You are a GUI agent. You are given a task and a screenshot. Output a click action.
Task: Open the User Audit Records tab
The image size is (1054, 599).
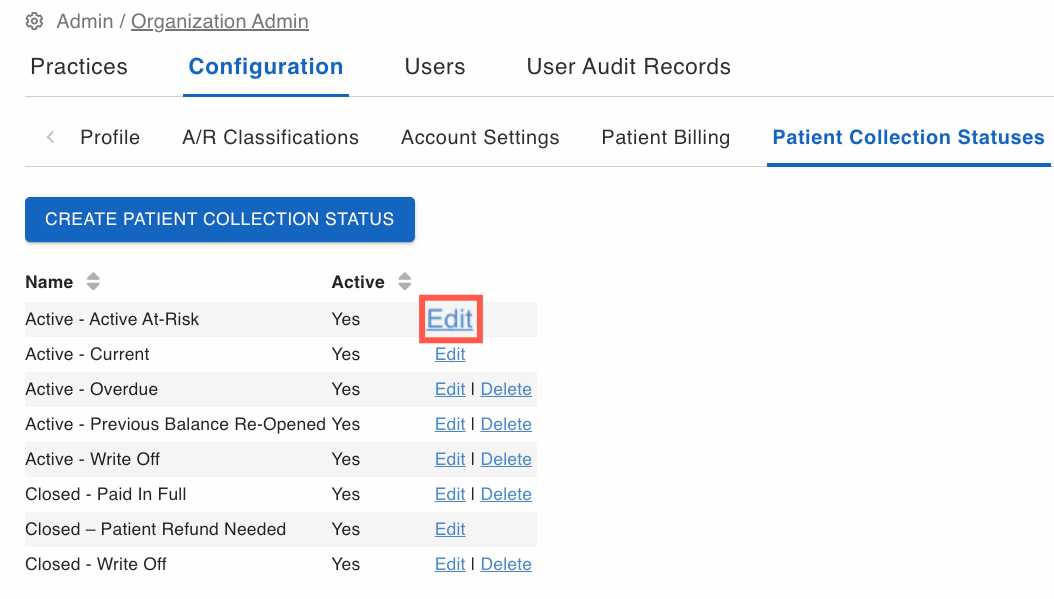[x=629, y=67]
